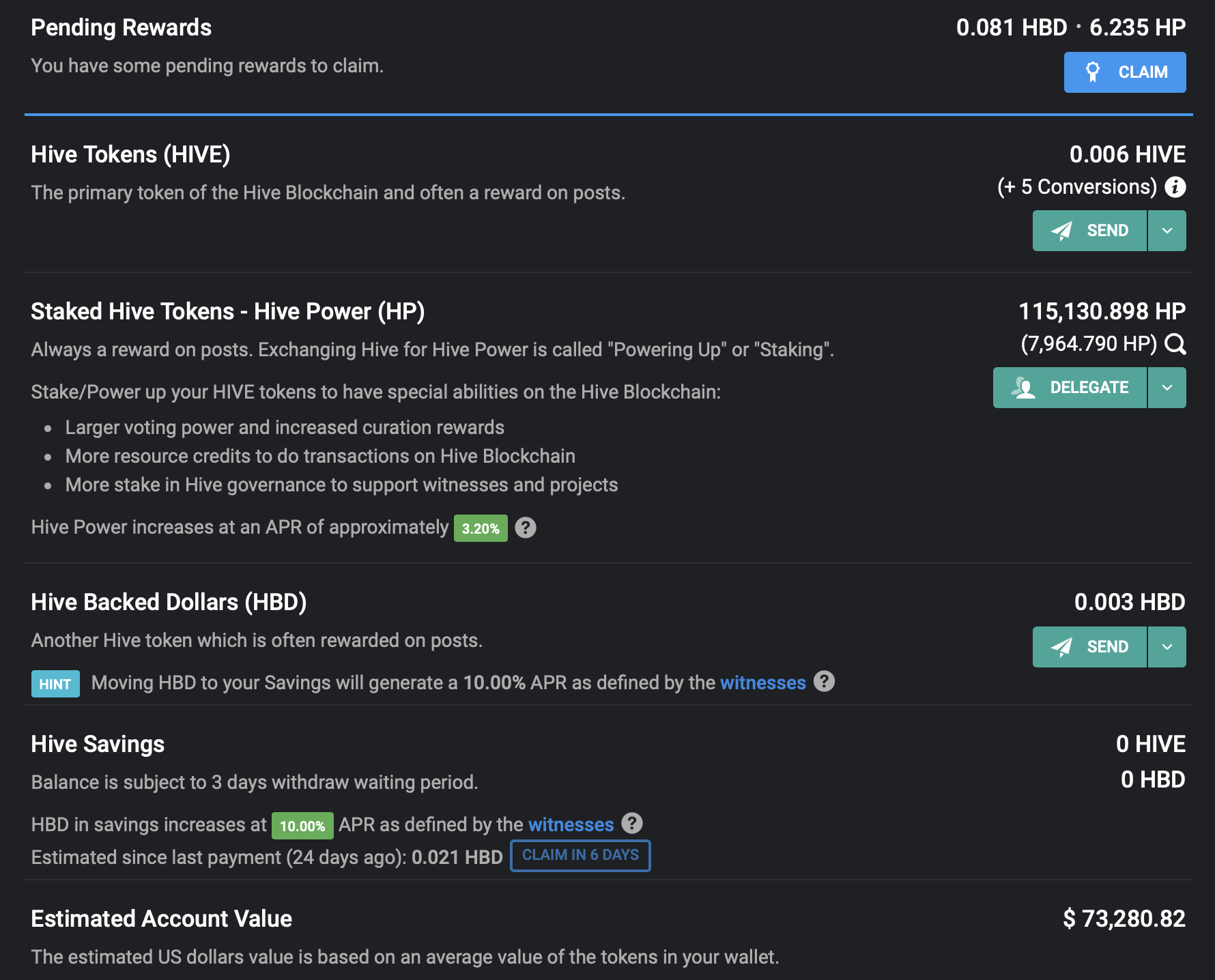Click the Staked Hive Tokens heading

click(x=228, y=311)
